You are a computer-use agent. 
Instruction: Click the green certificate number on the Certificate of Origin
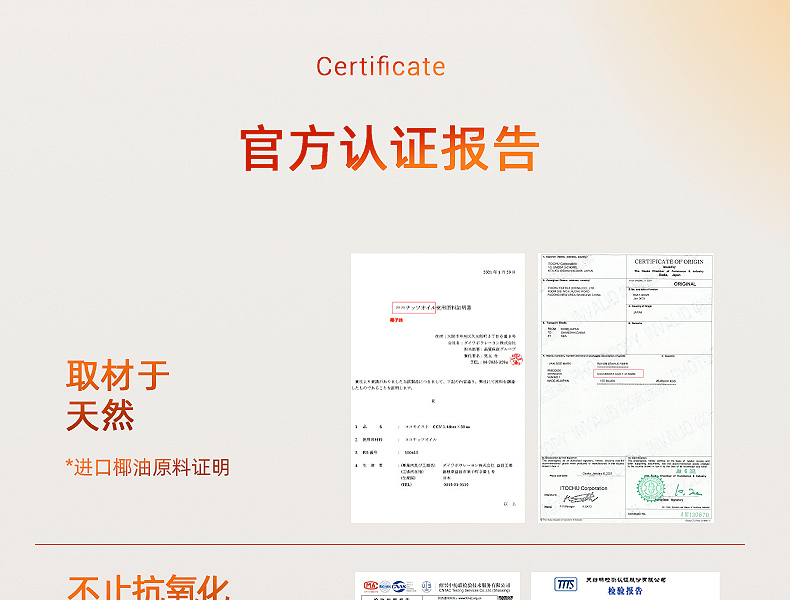click(x=695, y=514)
